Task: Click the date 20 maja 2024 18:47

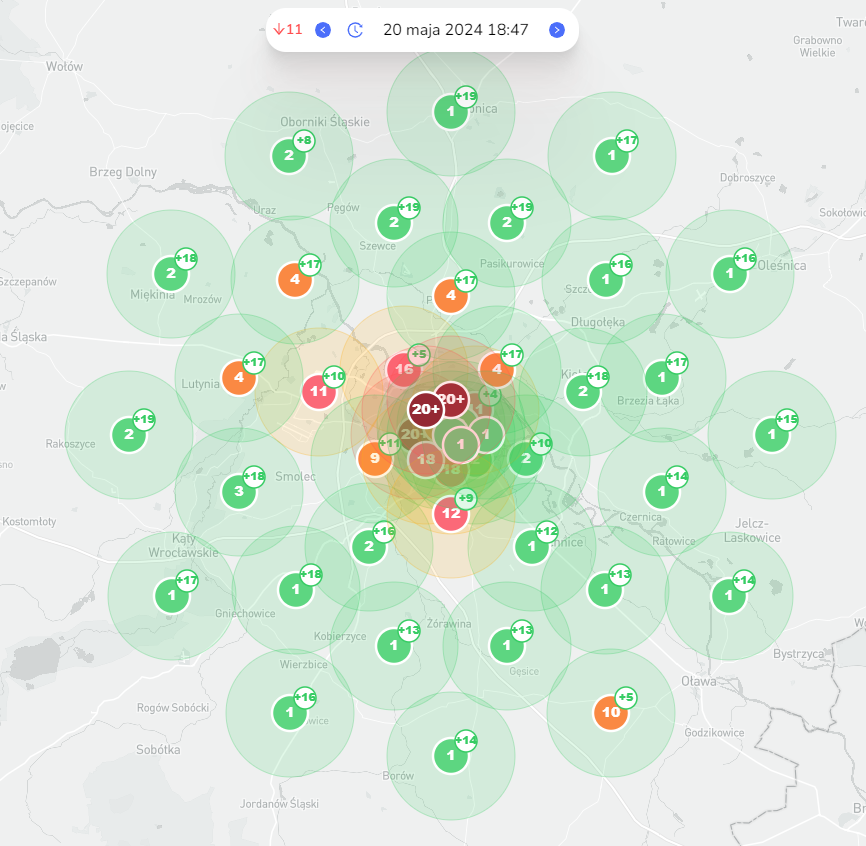Action: click(455, 30)
